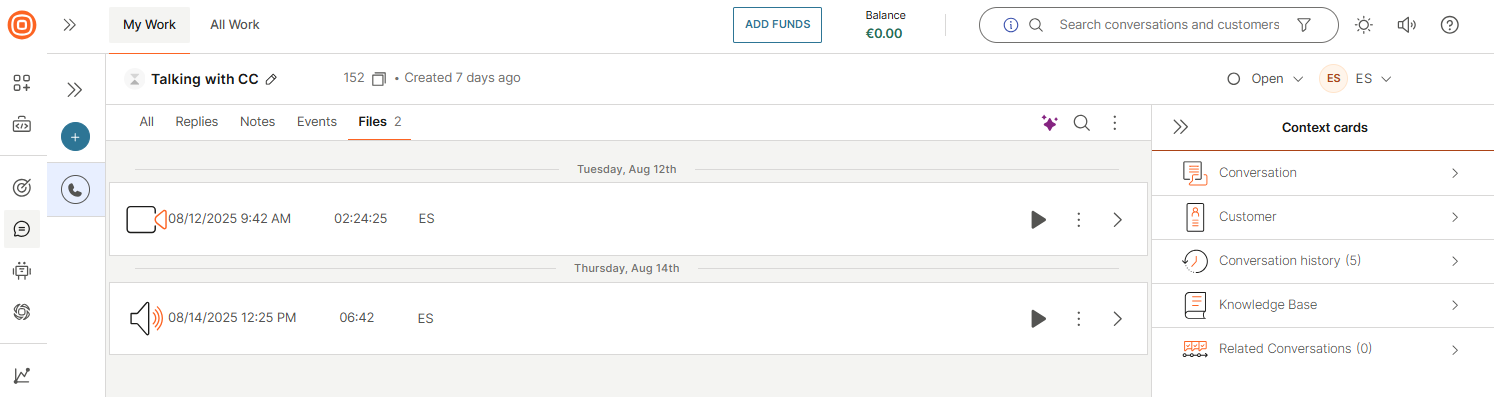Open the analytics chart icon in left rail
Viewport: 1494px width, 397px height.
click(22, 375)
